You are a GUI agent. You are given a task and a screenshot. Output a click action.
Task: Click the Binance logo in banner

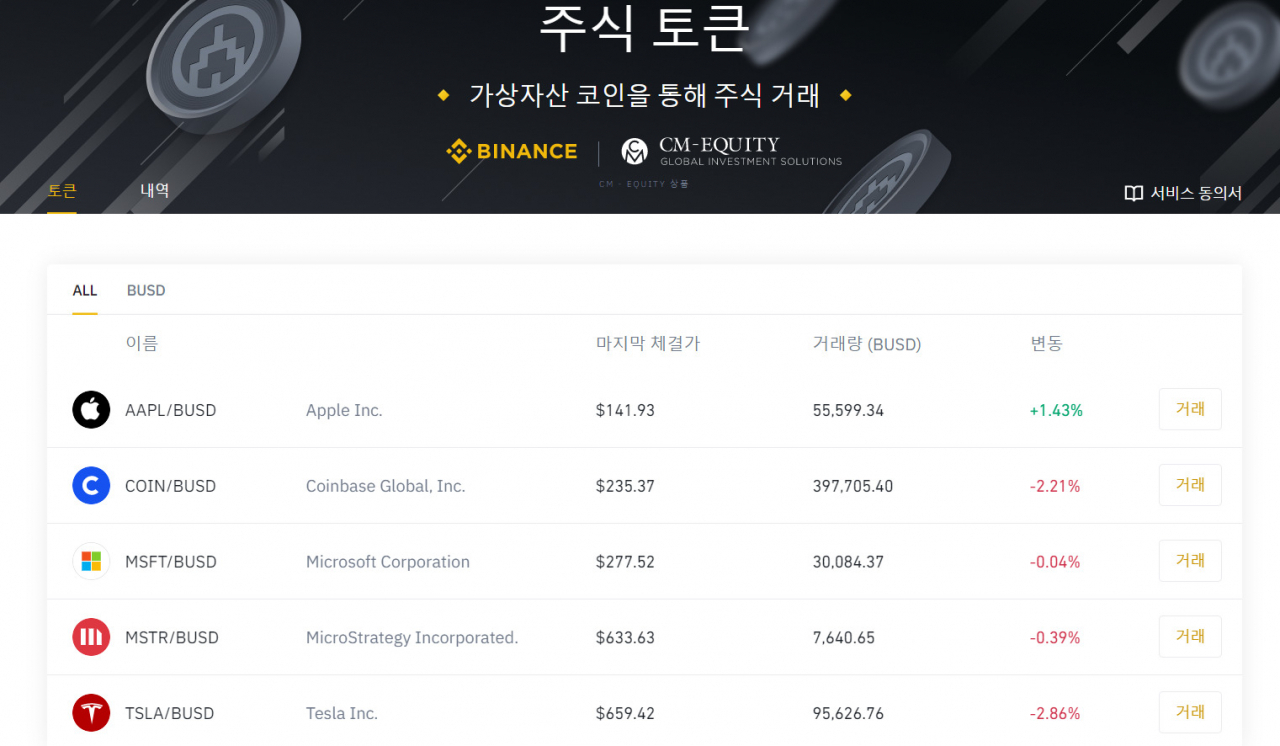512,152
